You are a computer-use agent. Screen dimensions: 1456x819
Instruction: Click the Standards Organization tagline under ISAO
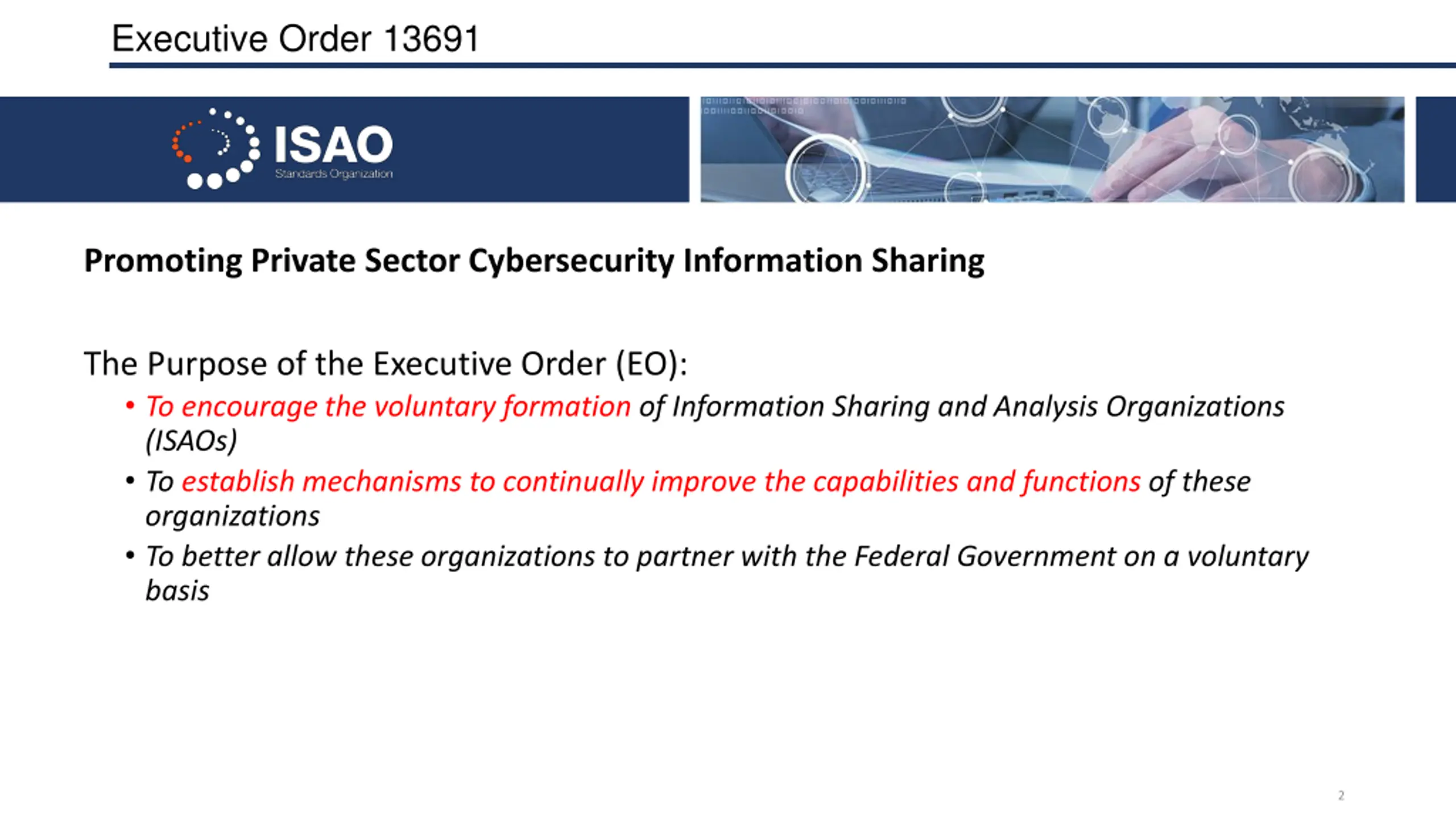coord(334,174)
